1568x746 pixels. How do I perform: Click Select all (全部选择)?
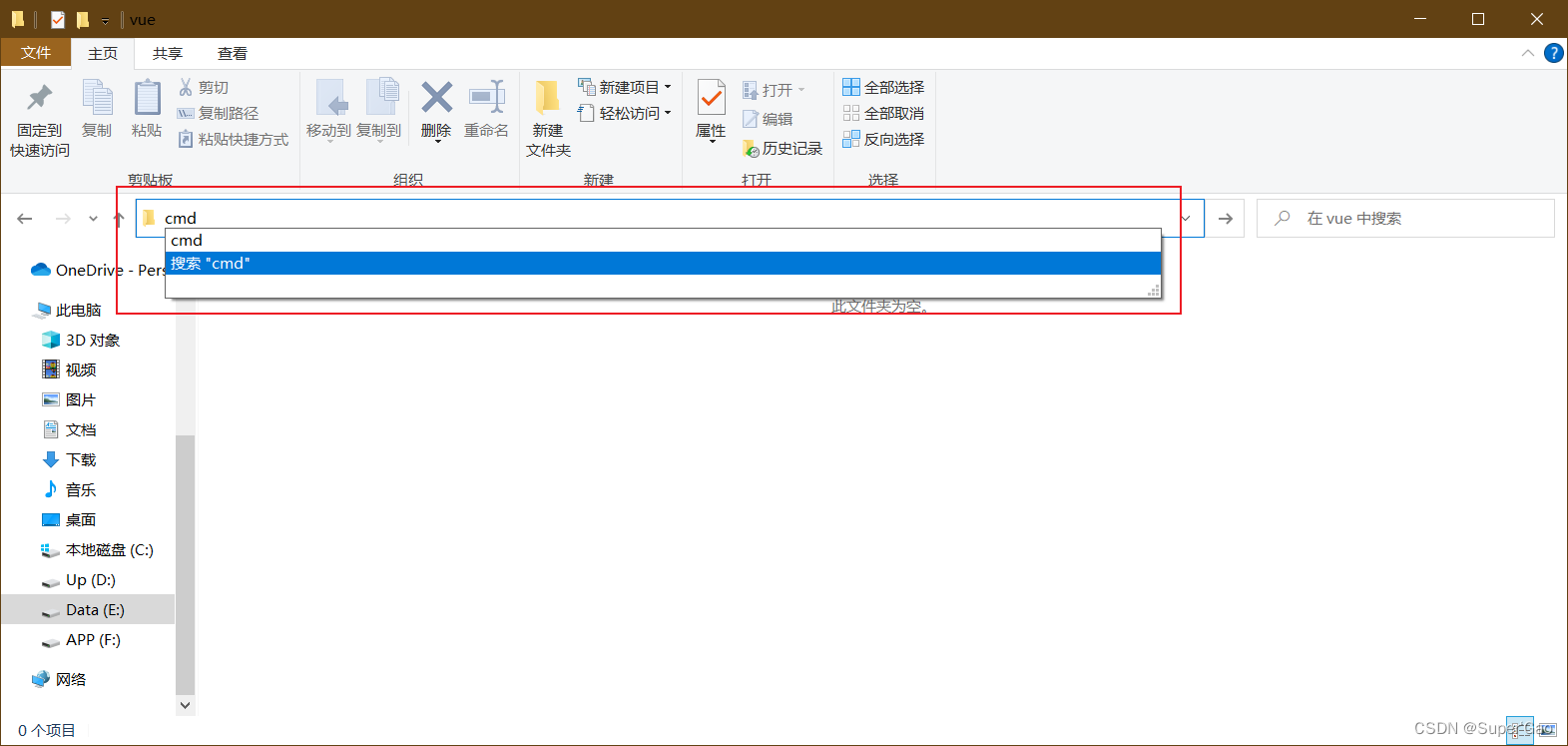[x=883, y=88]
